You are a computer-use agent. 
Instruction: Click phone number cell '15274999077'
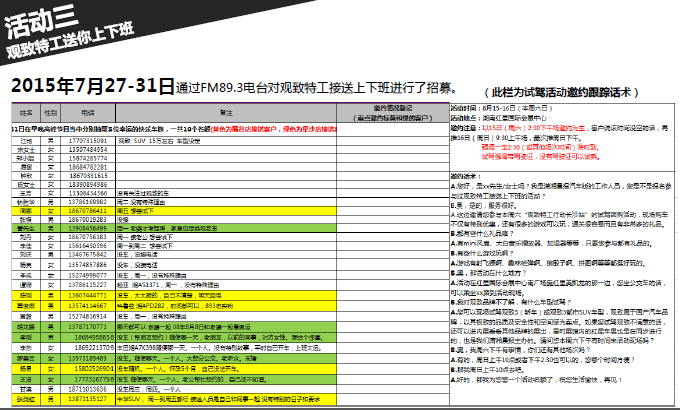tap(88, 275)
